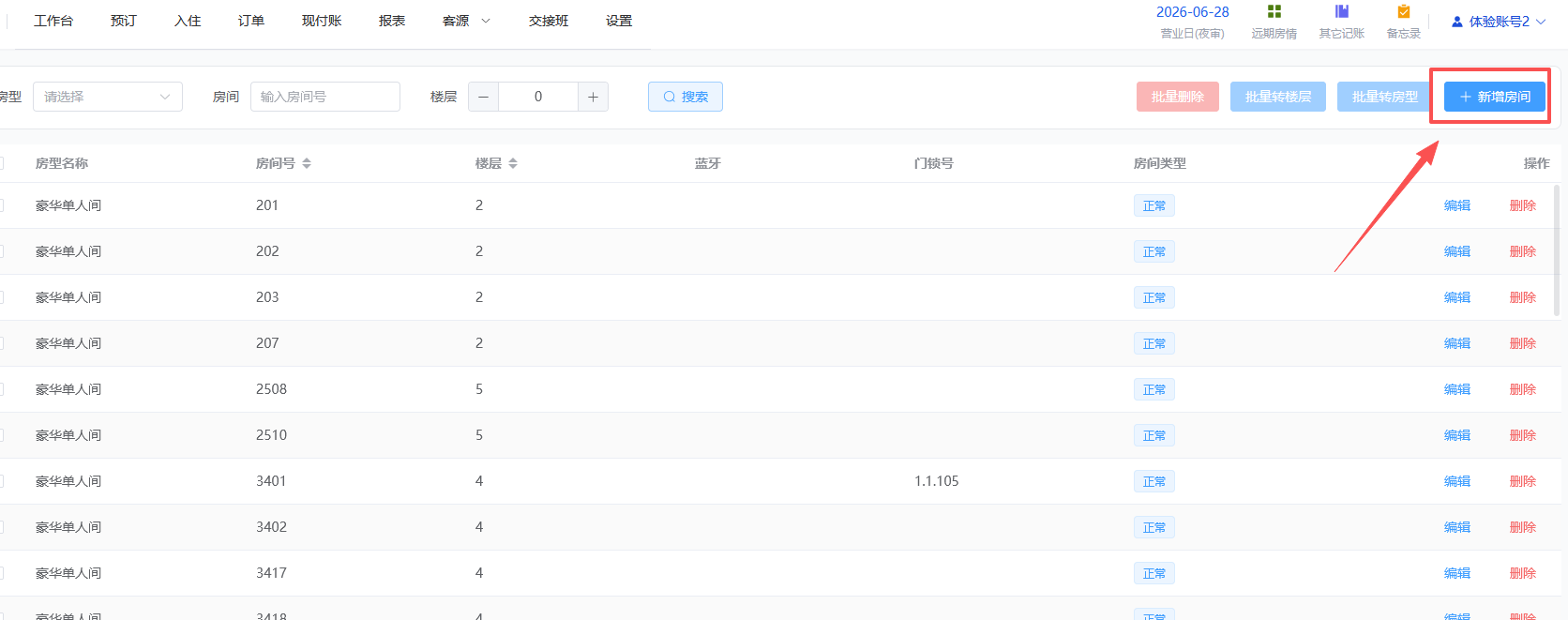
Task: Click the 房型名称 column header
Action: pyautogui.click(x=62, y=163)
